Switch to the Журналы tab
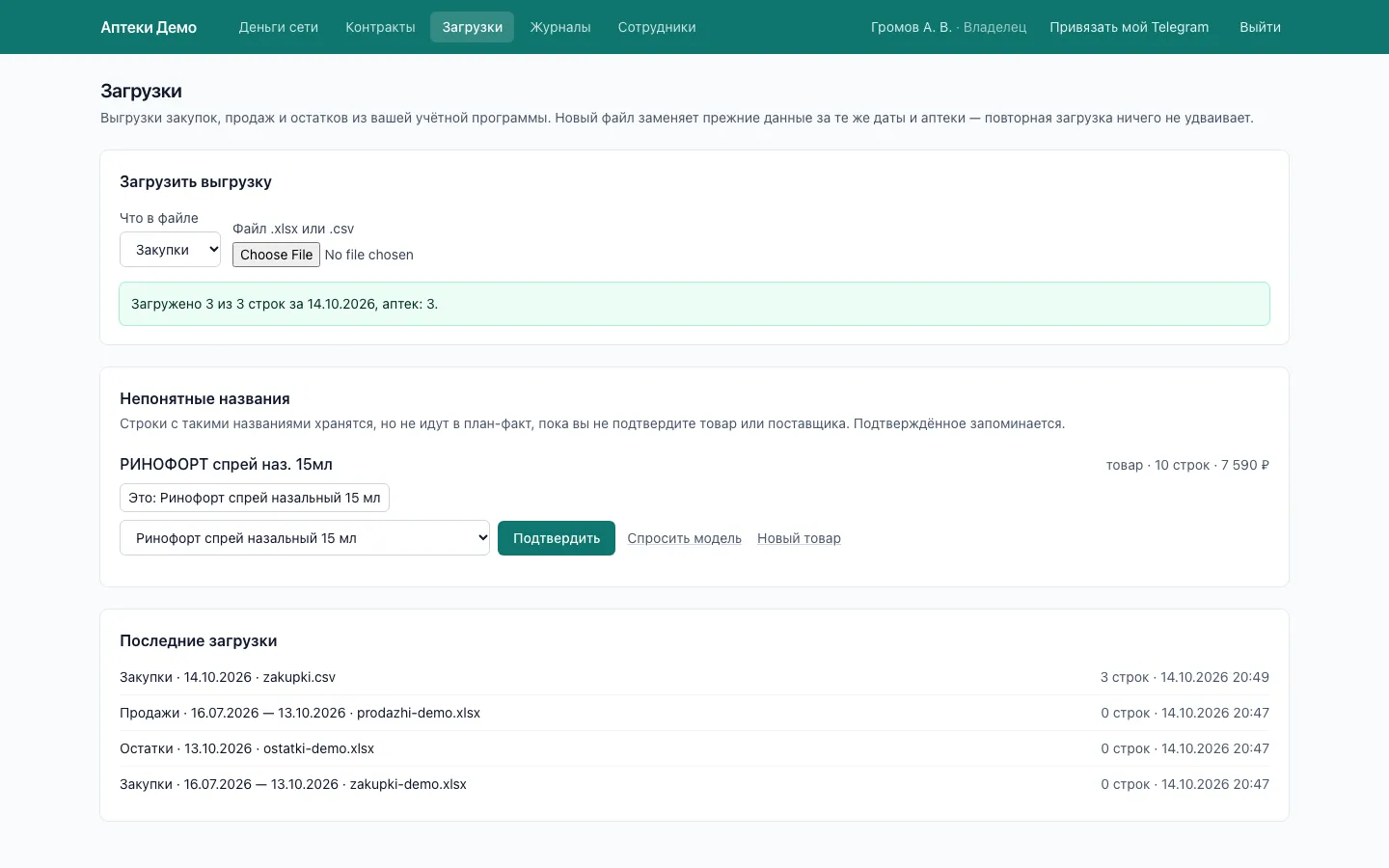The image size is (1389, 868). point(560,27)
